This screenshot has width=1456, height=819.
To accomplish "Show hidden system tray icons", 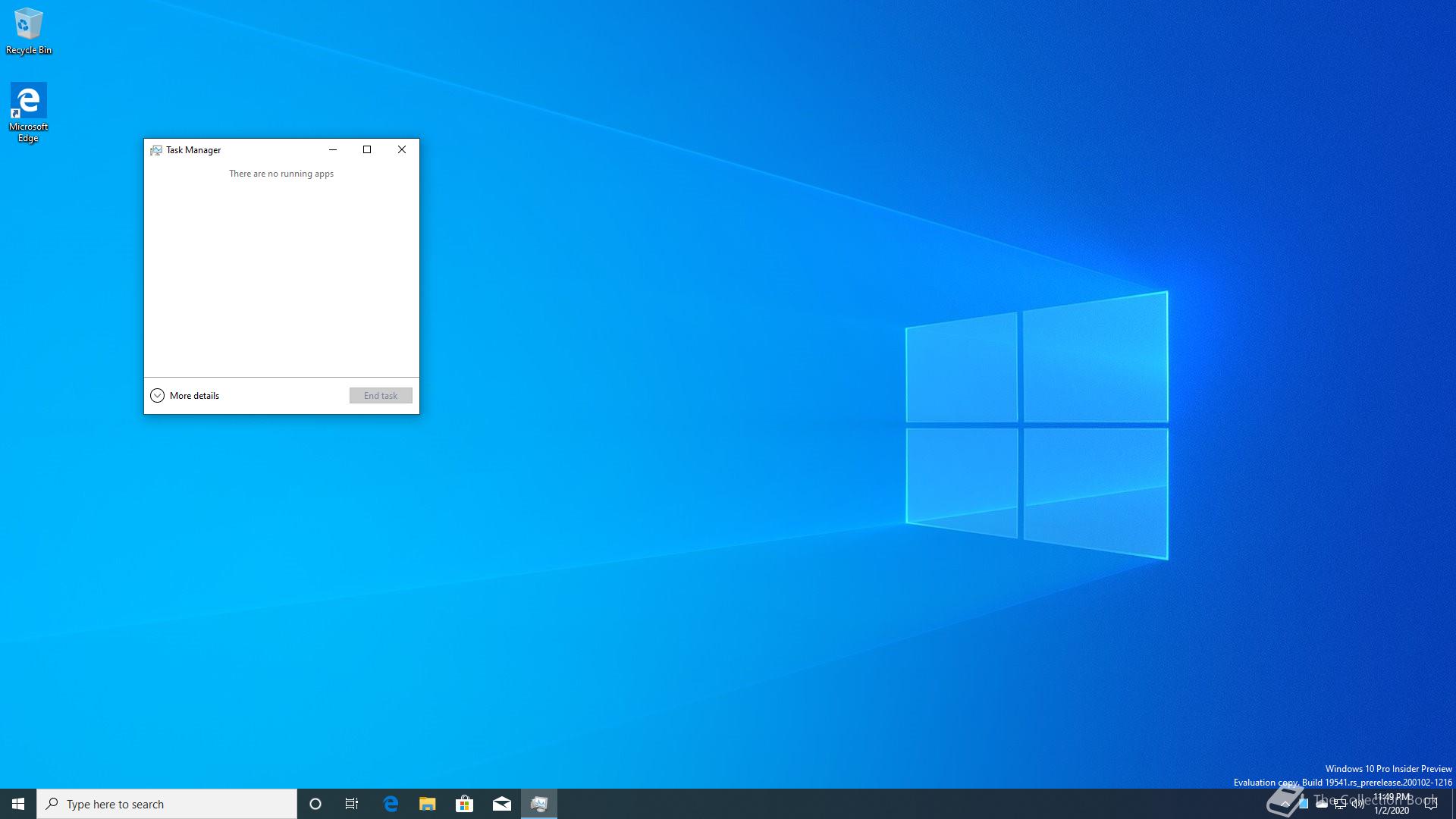I will pyautogui.click(x=1285, y=804).
